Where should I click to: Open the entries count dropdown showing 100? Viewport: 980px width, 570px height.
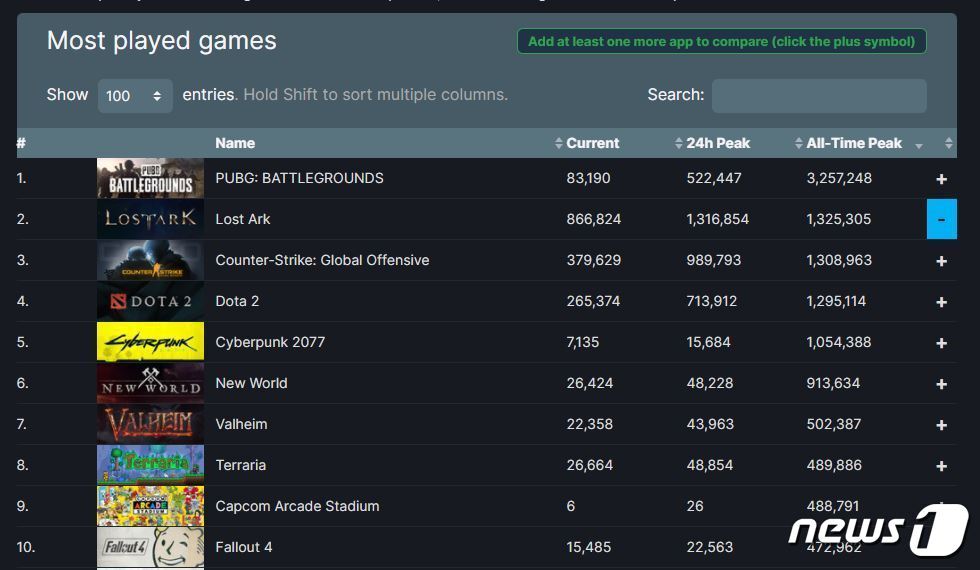135,96
